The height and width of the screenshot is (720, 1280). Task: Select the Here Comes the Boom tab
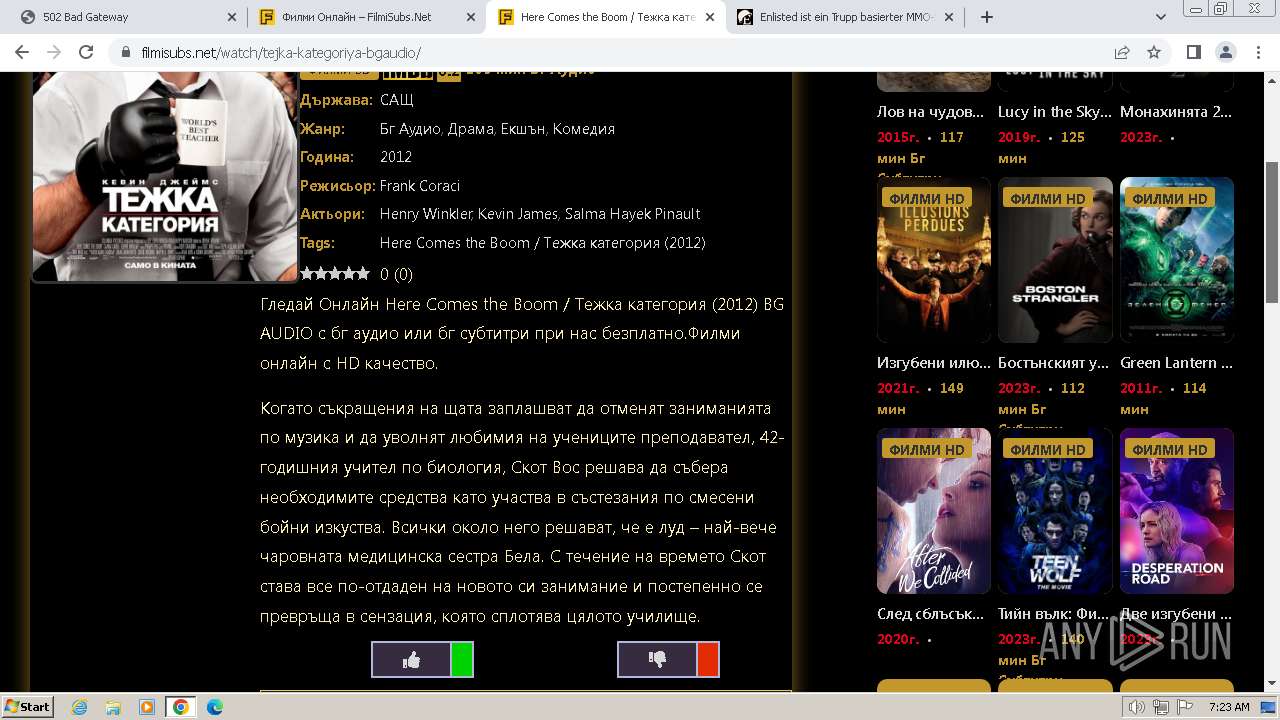(606, 17)
